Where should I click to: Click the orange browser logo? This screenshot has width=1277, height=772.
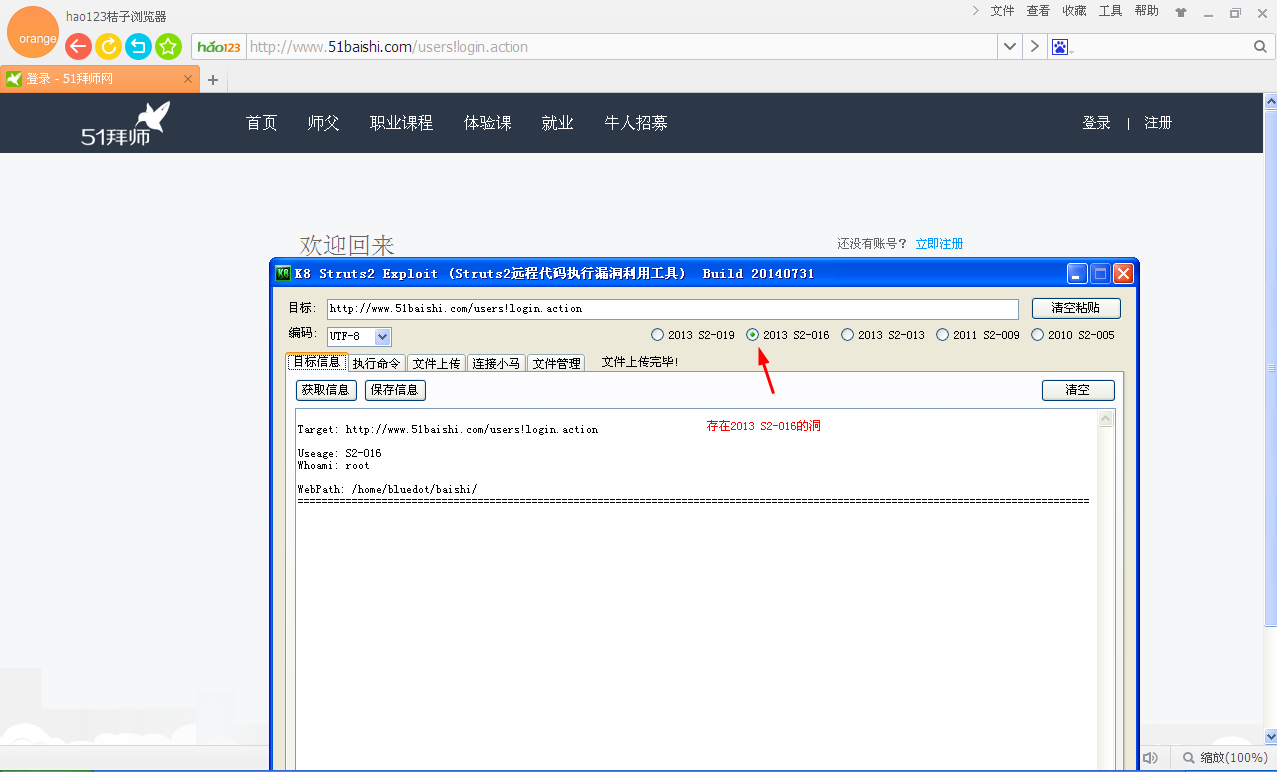pos(33,33)
